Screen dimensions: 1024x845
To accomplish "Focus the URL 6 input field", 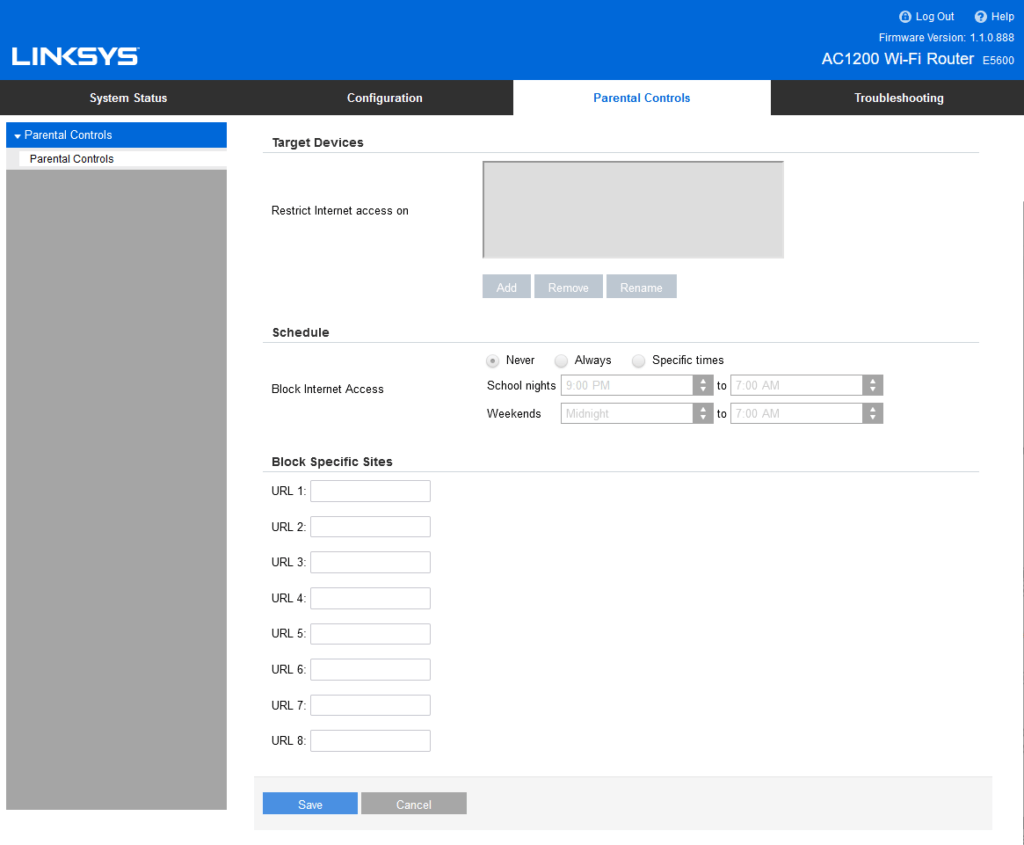I will (x=370, y=669).
